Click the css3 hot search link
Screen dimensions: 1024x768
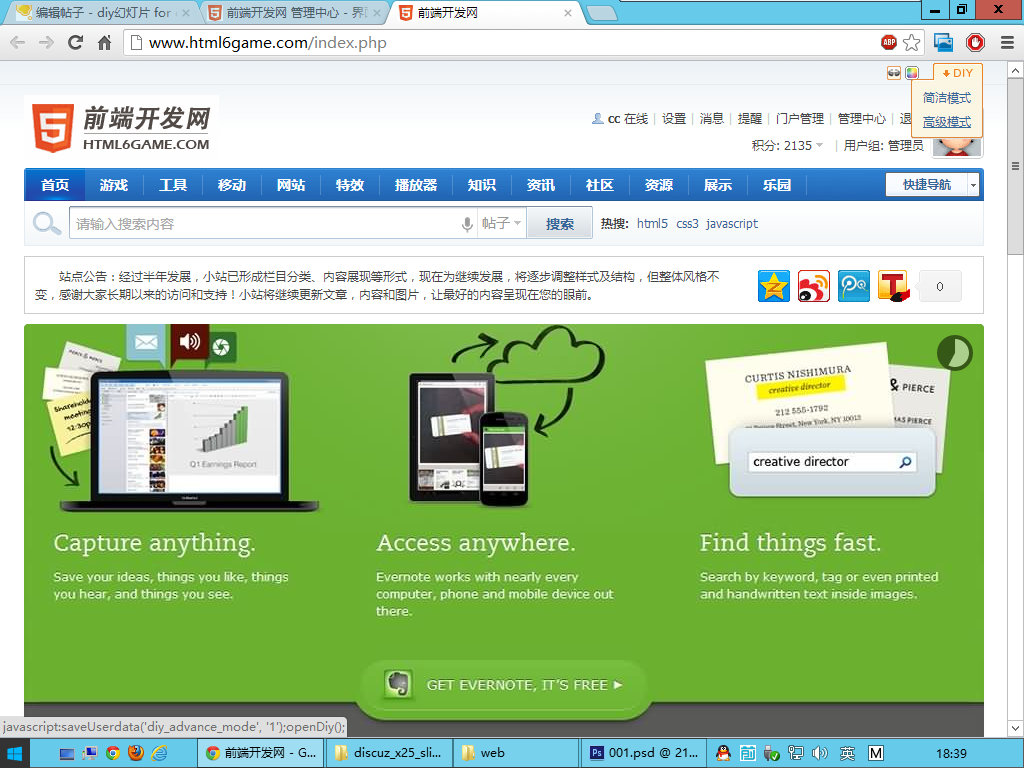pos(687,223)
